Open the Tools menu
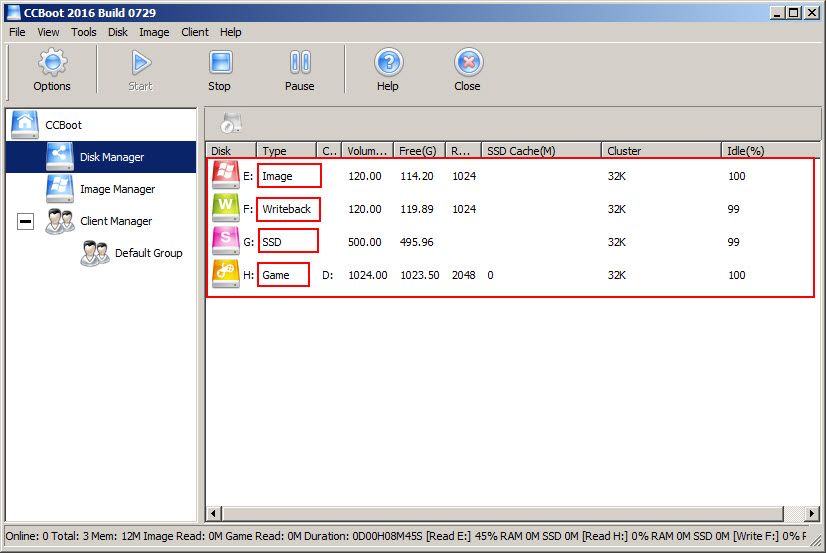The width and height of the screenshot is (826, 553). (84, 32)
